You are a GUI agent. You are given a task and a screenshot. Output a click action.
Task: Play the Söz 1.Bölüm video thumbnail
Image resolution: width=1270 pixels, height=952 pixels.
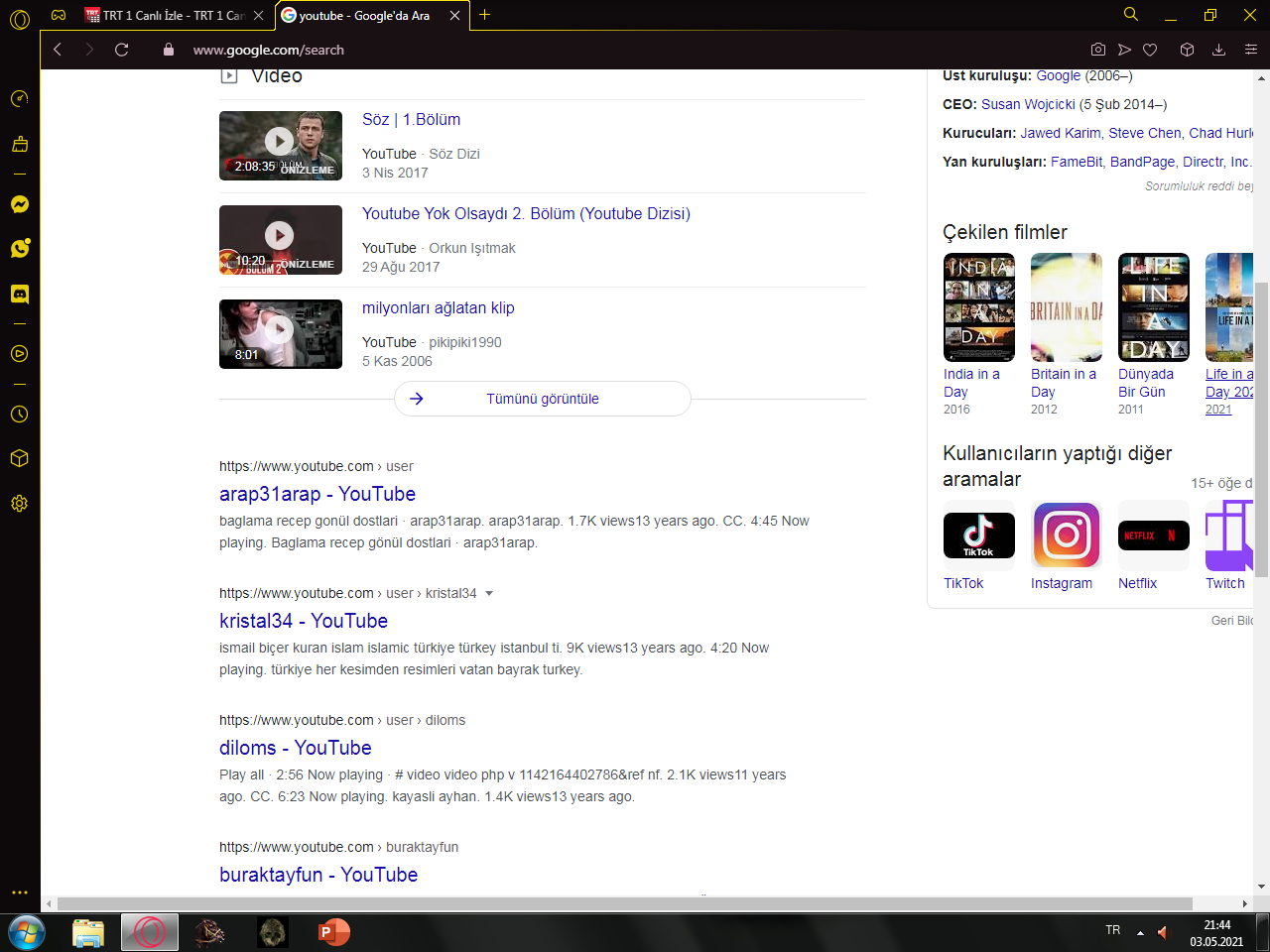(281, 146)
